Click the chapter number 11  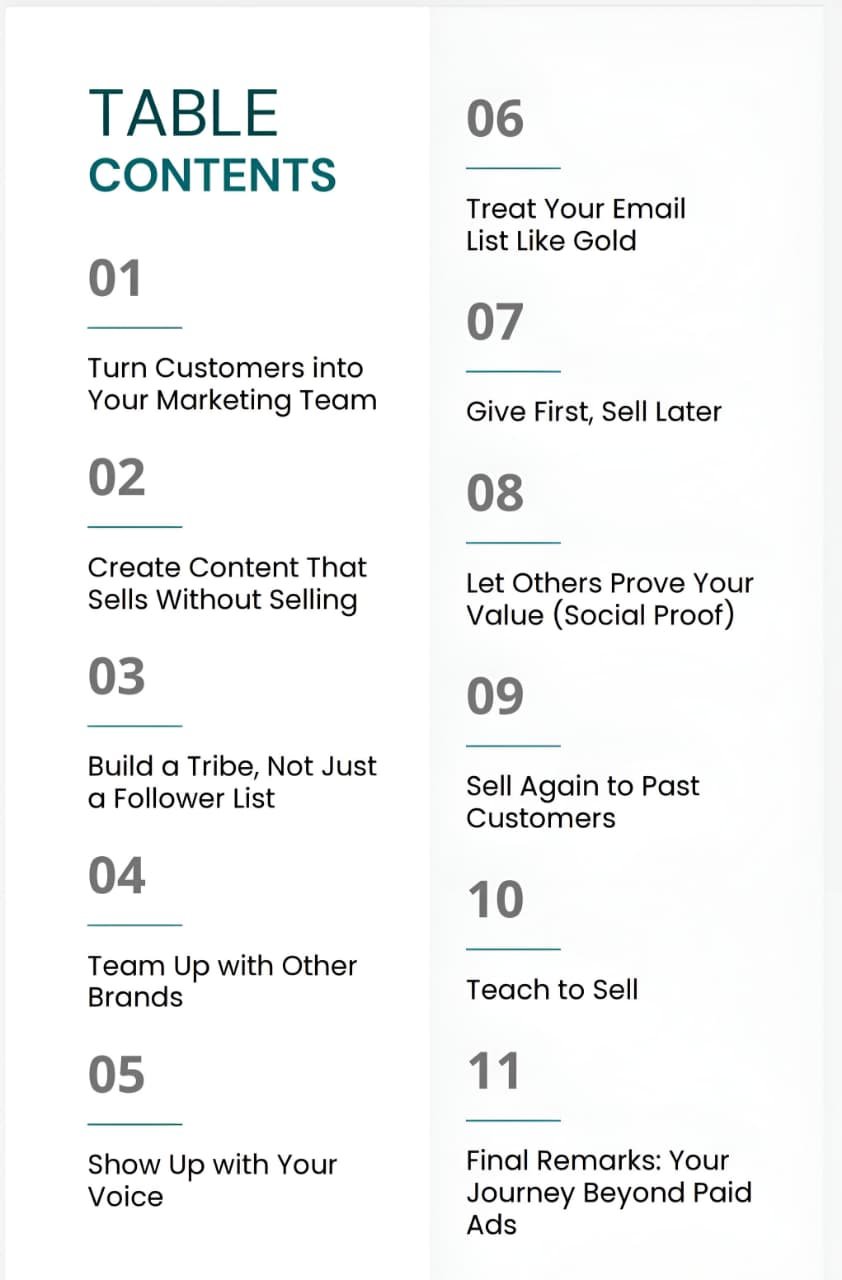[495, 1071]
